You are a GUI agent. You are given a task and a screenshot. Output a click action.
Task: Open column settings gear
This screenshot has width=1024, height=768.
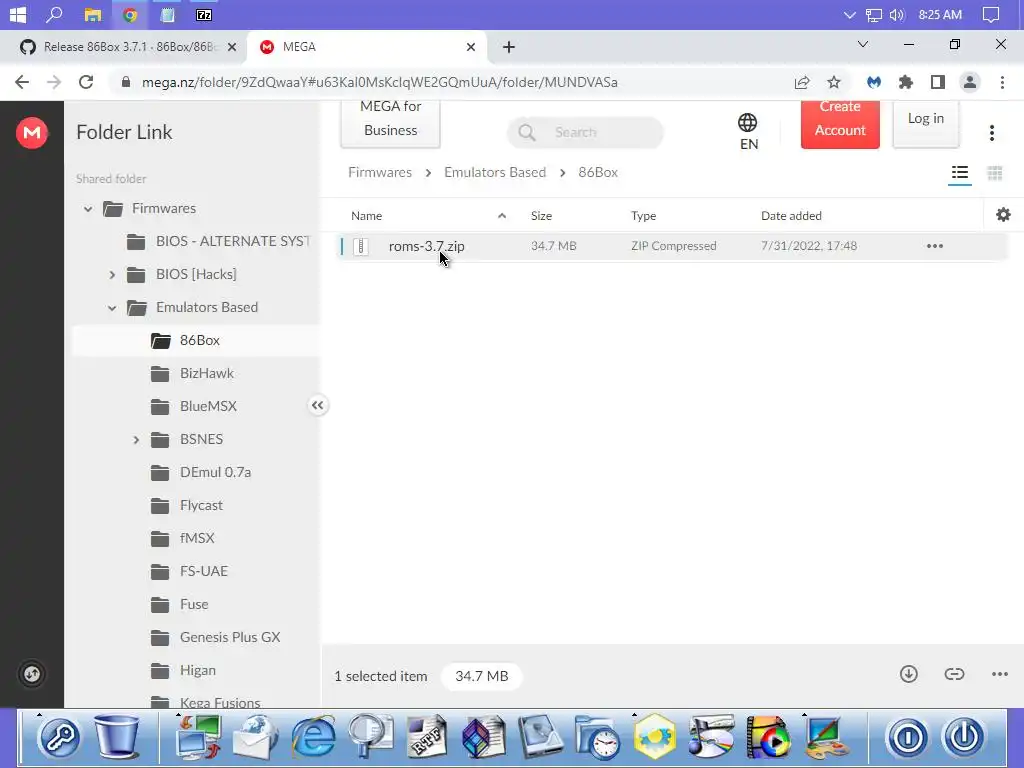pyautogui.click(x=1003, y=215)
